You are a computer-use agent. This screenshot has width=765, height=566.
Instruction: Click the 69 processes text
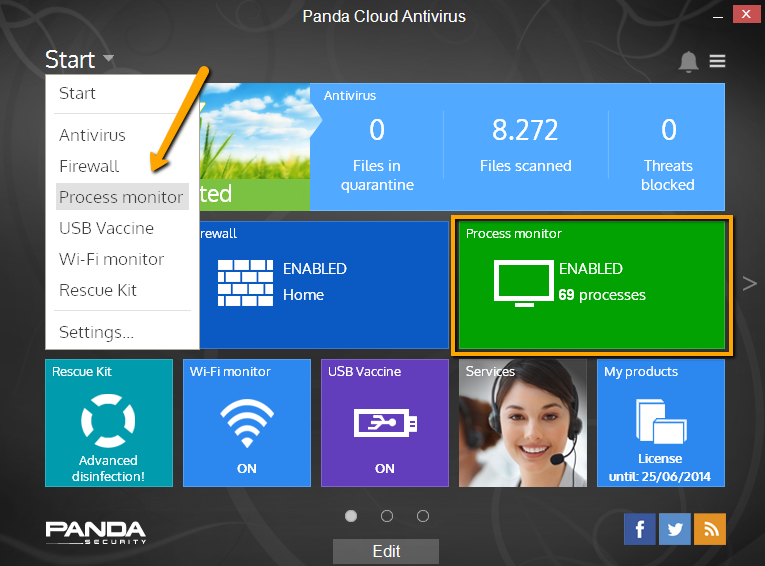tap(602, 295)
